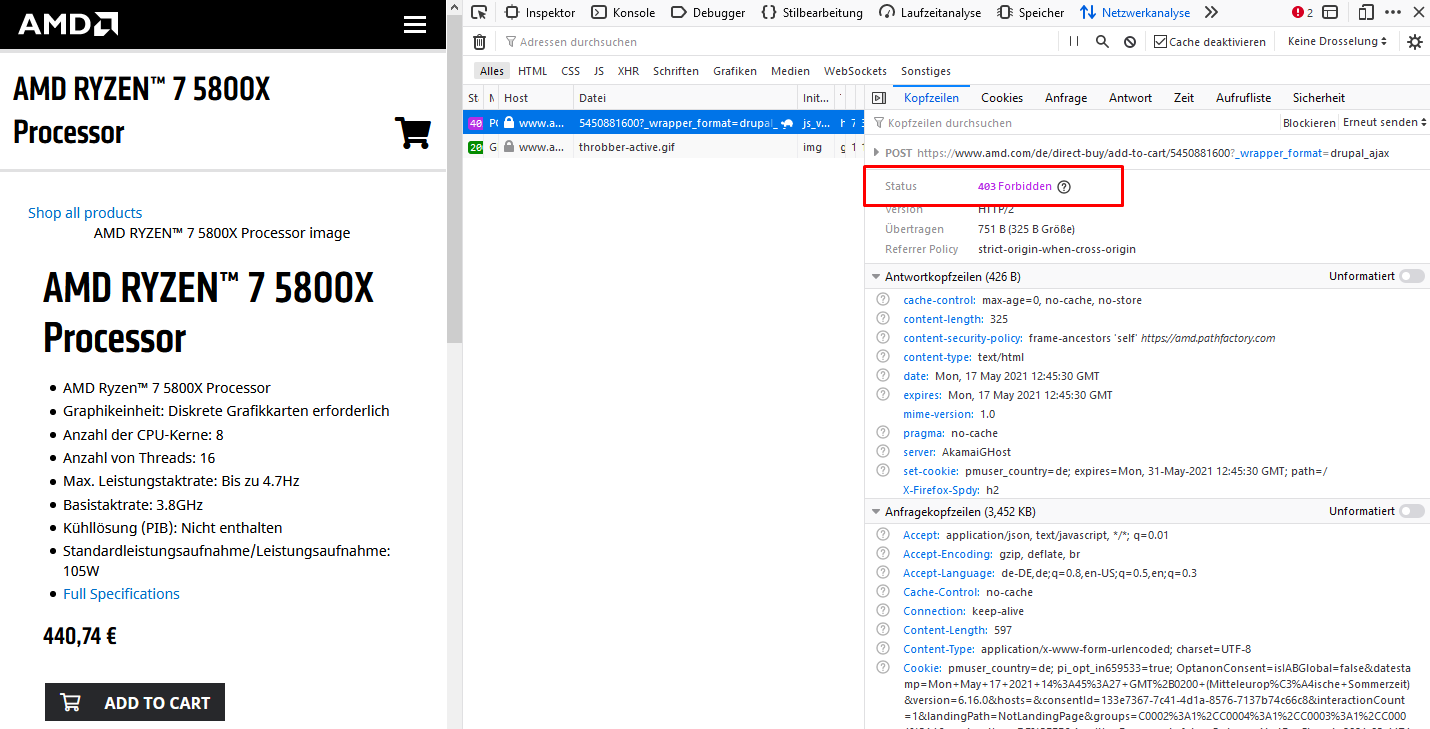Filter requests by HTML

tap(533, 71)
